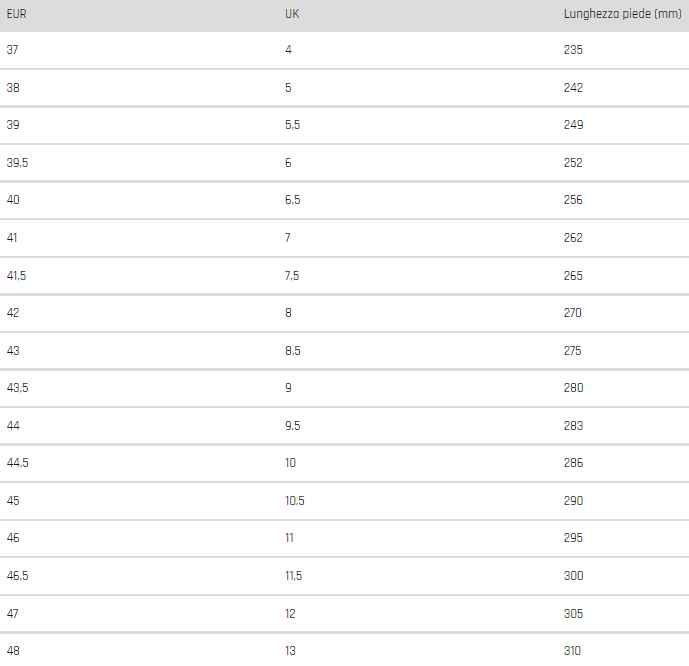Click foot length 270 value

[x=573, y=313]
